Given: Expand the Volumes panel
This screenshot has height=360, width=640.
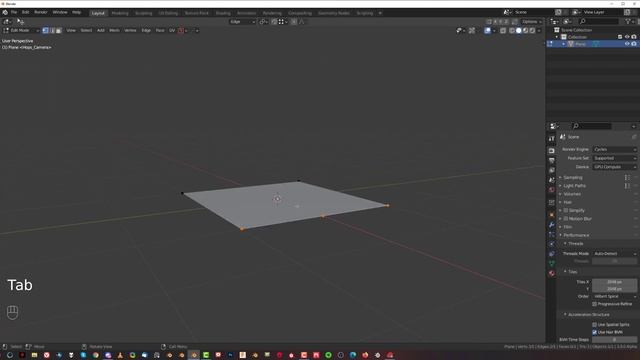Looking at the screenshot, I should click(571, 194).
